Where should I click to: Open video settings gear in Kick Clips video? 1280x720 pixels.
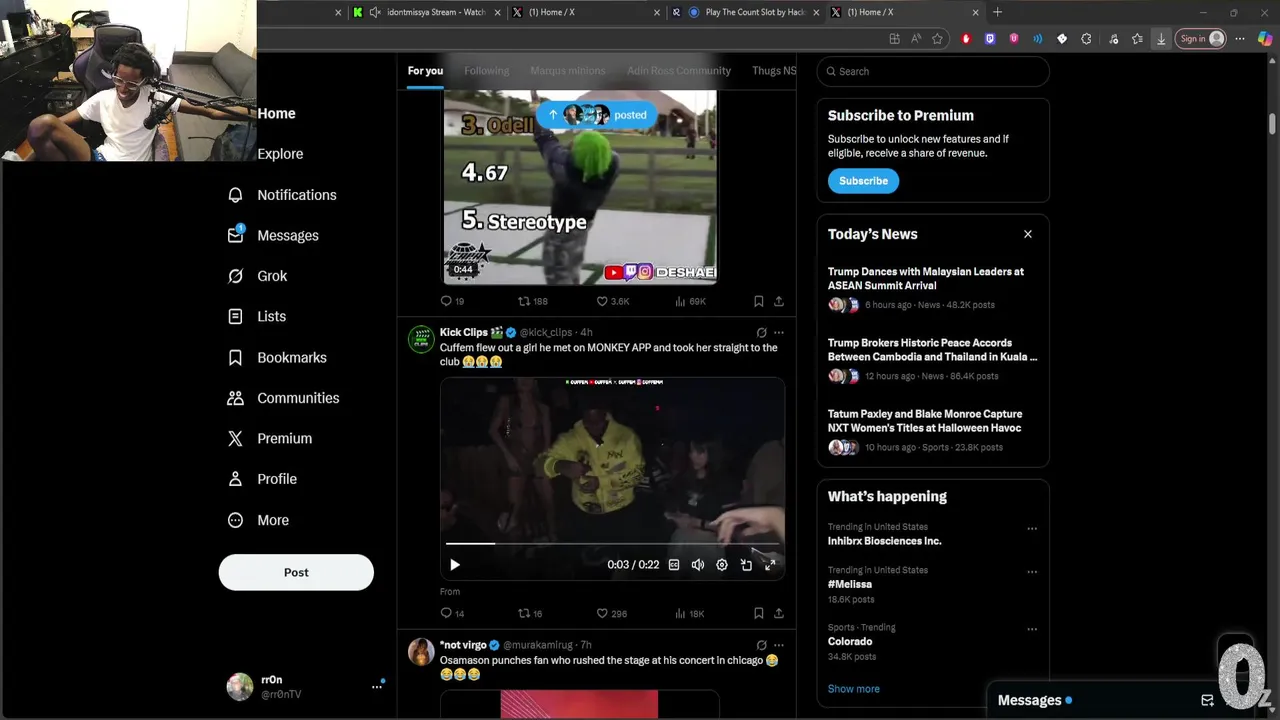pos(722,565)
